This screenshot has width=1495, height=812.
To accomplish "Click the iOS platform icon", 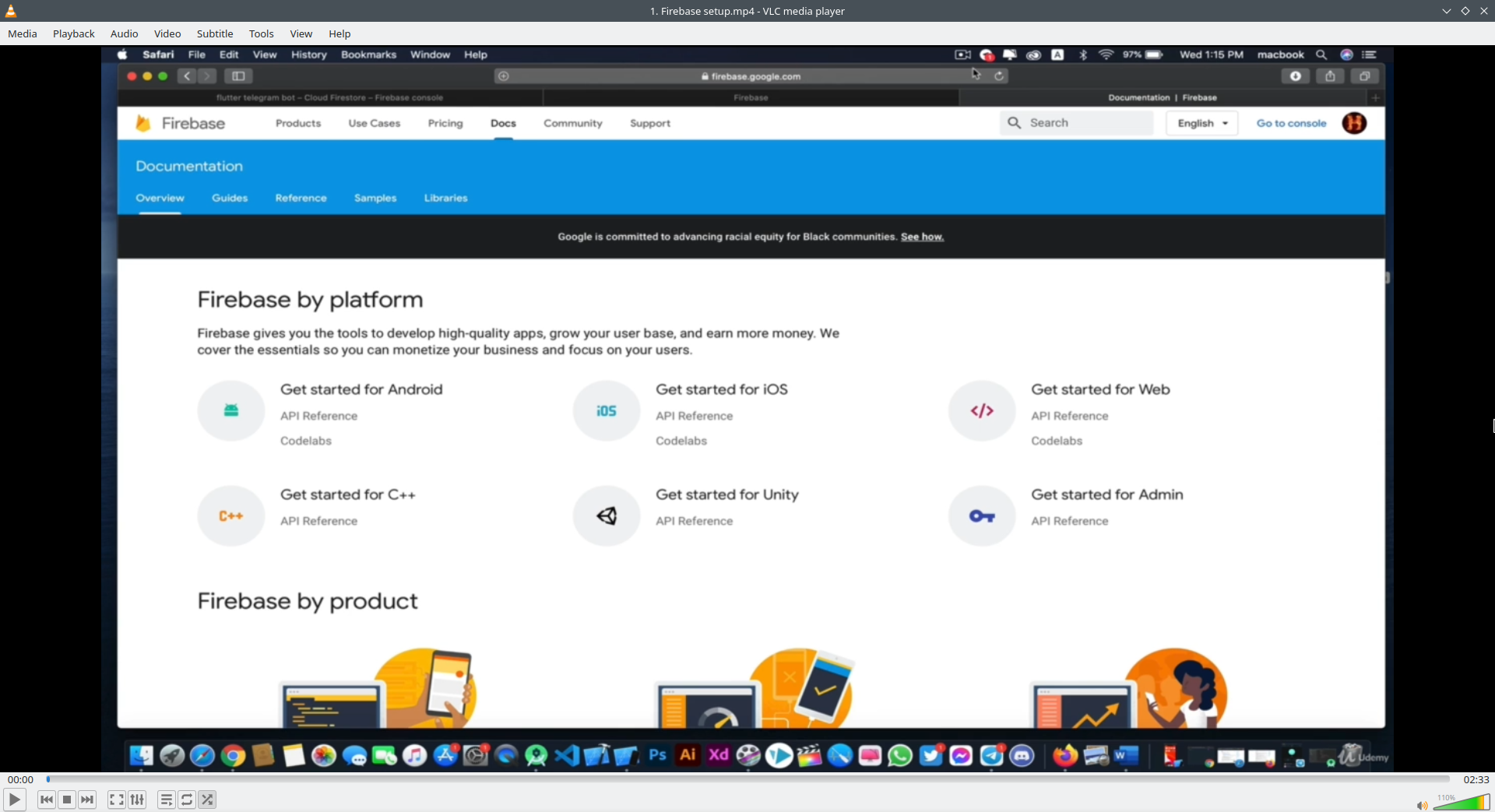I will (x=607, y=410).
